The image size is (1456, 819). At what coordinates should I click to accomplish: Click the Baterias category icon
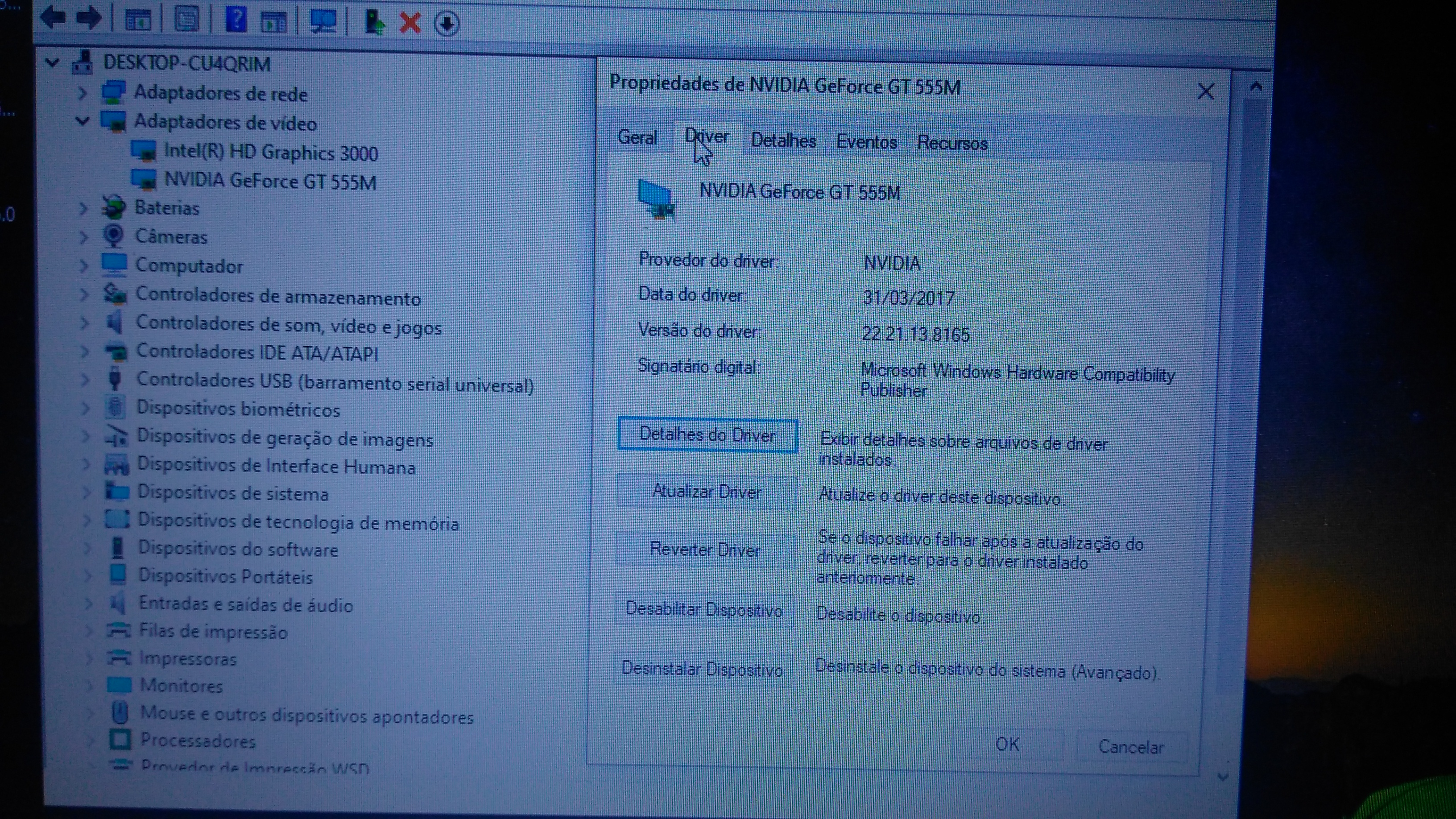[x=114, y=207]
